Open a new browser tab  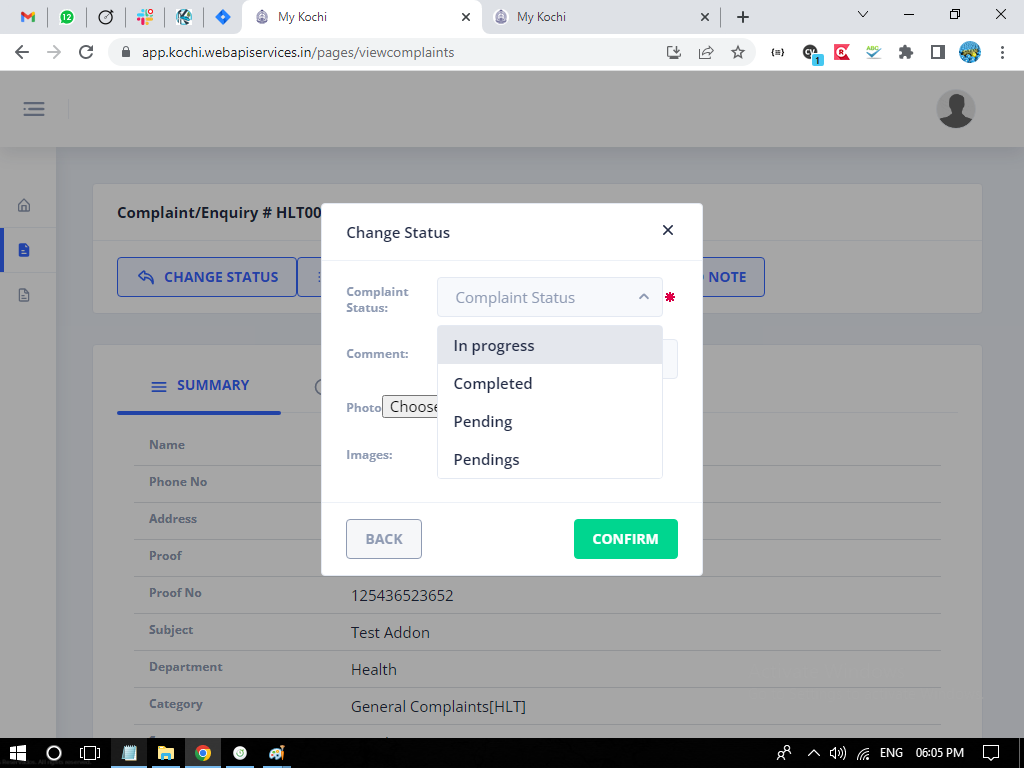click(x=742, y=17)
